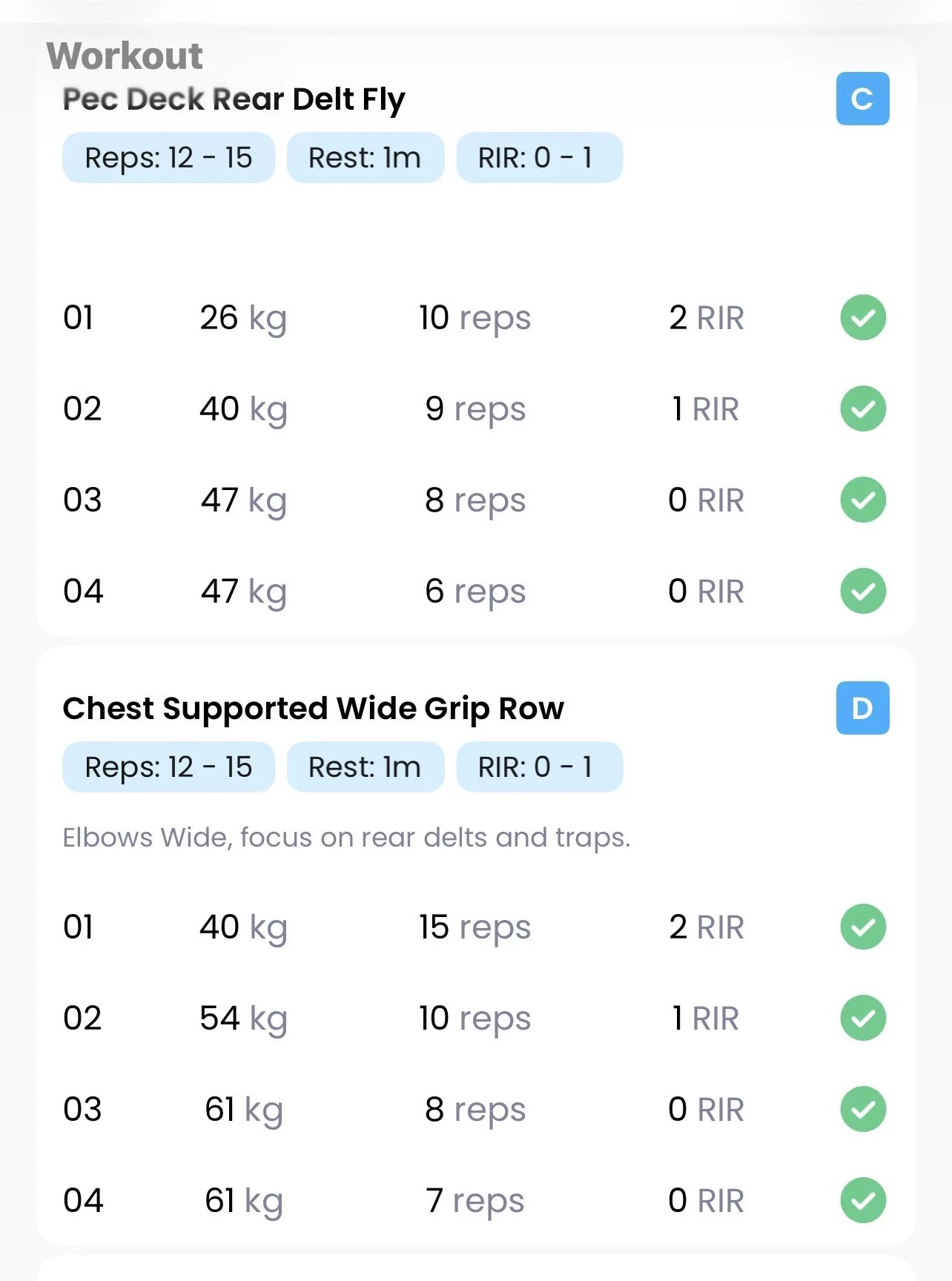Toggle Wide Grip Row set 02 checkmark
This screenshot has width=952, height=1281.
click(x=863, y=1018)
